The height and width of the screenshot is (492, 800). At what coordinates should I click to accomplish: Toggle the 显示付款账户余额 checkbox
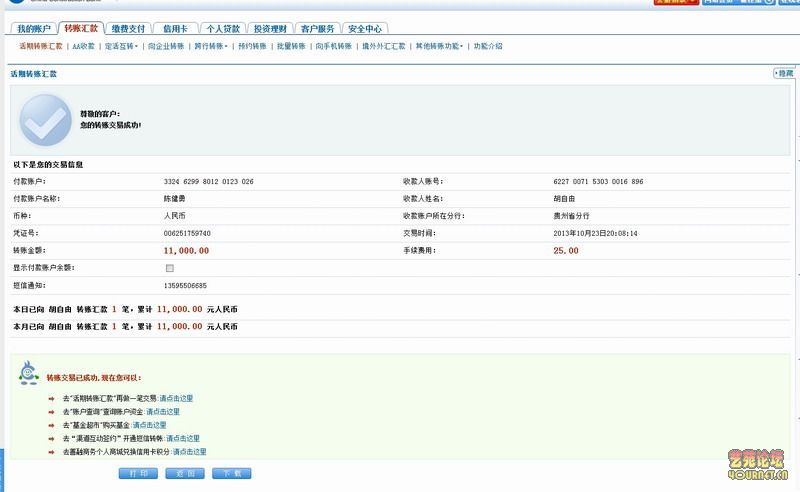(x=169, y=268)
